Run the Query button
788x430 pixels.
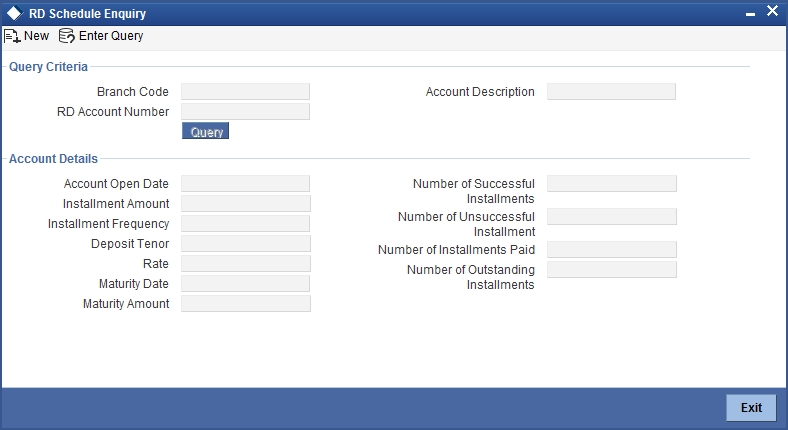[205, 131]
